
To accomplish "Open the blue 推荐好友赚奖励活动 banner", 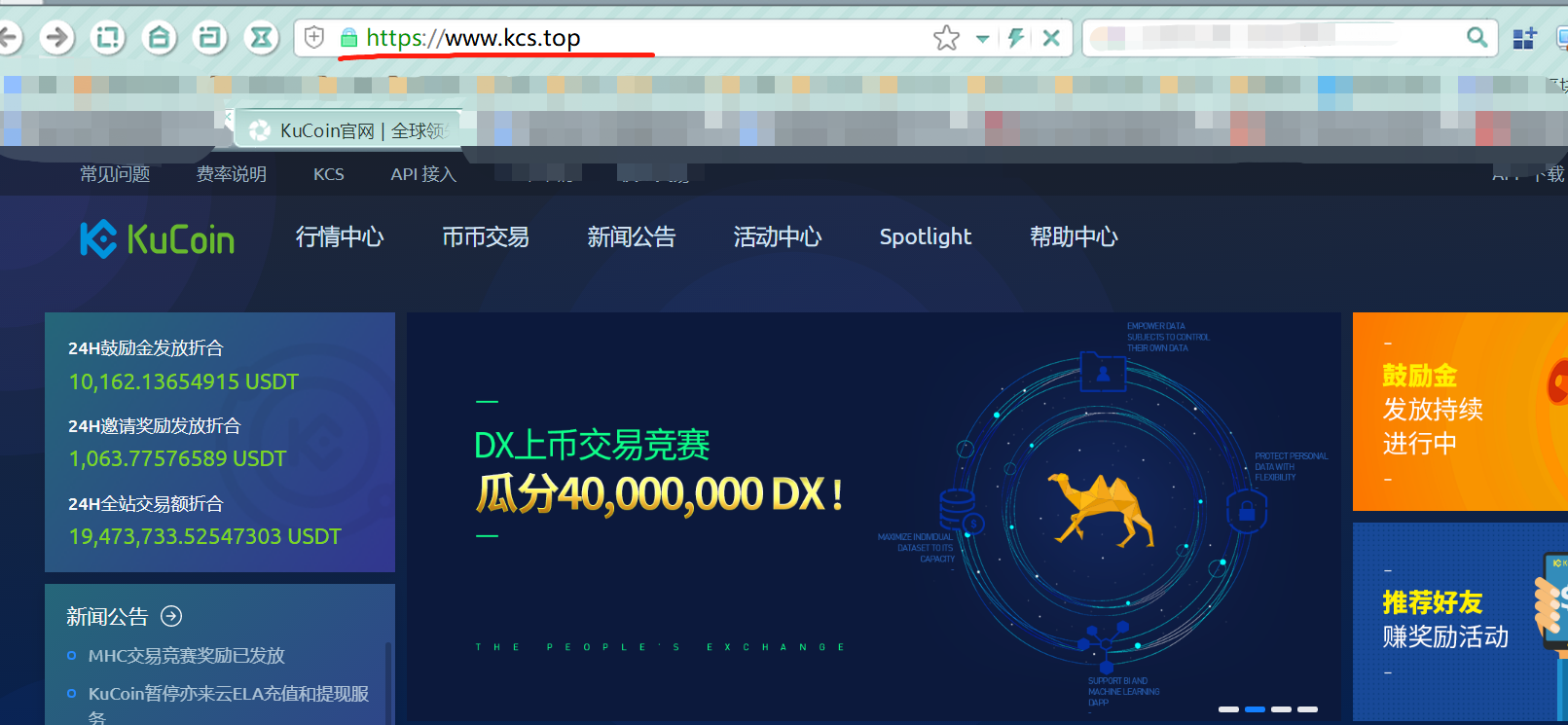I will click(x=1460, y=622).
